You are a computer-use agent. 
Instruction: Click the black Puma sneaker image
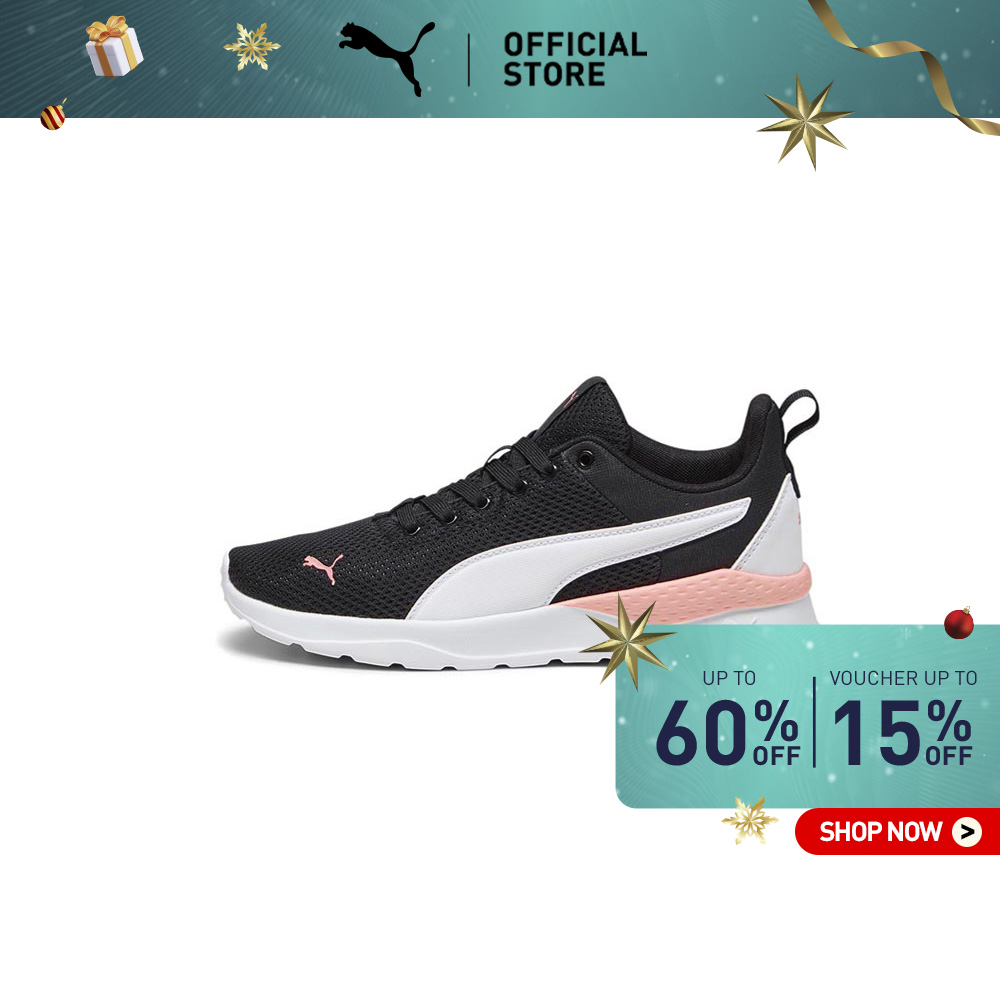pos(520,523)
